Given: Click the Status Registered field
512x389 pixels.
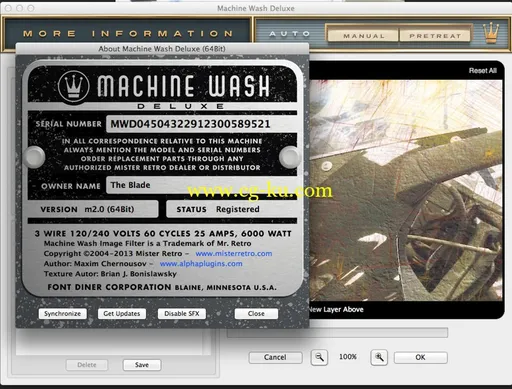Looking at the screenshot, I should tap(231, 209).
